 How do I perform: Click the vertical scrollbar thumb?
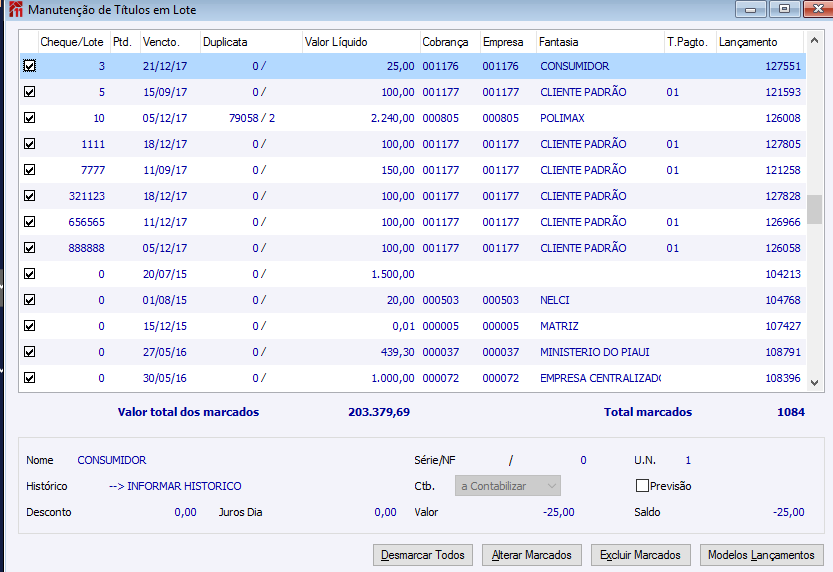(x=814, y=209)
